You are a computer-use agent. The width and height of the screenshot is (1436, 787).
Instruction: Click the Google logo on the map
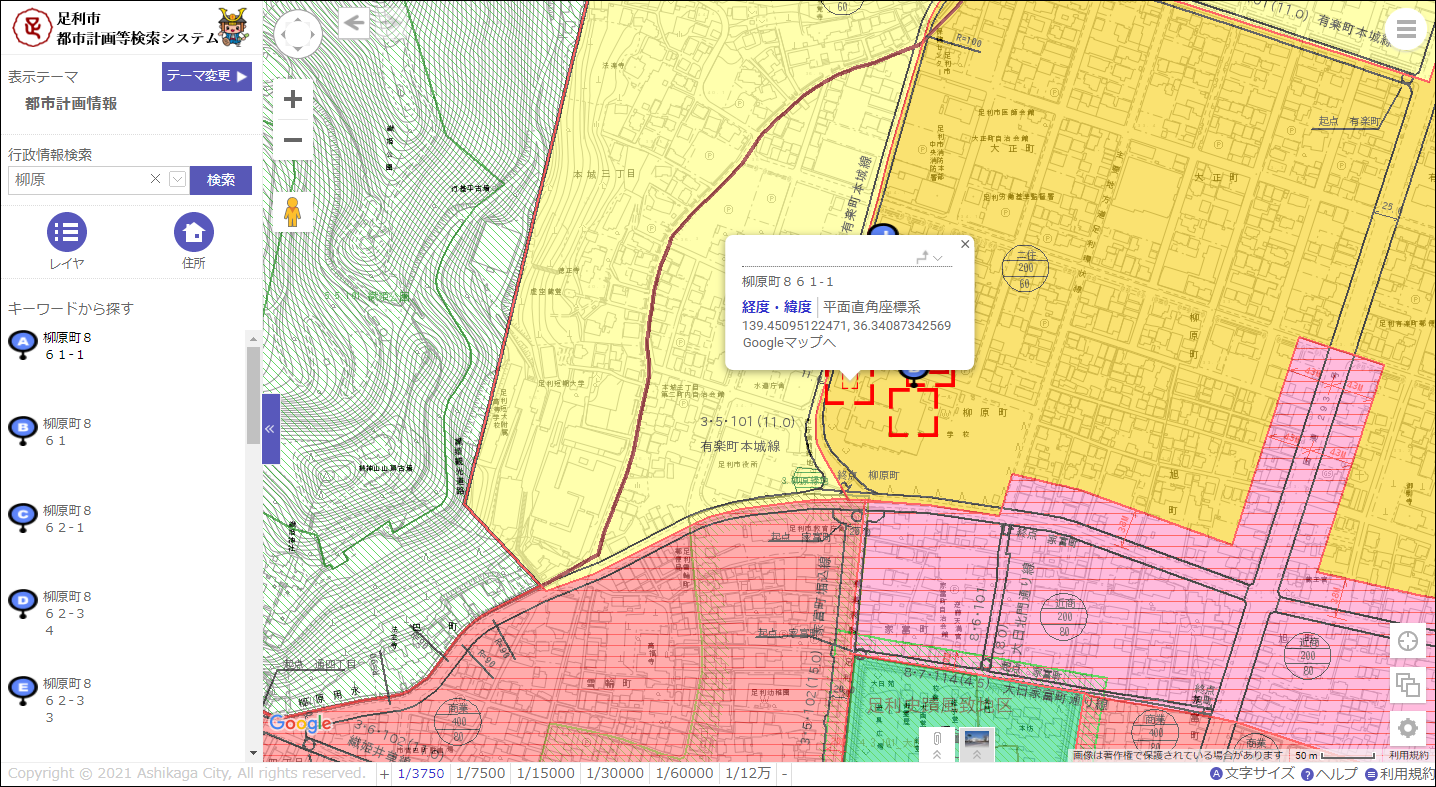300,723
